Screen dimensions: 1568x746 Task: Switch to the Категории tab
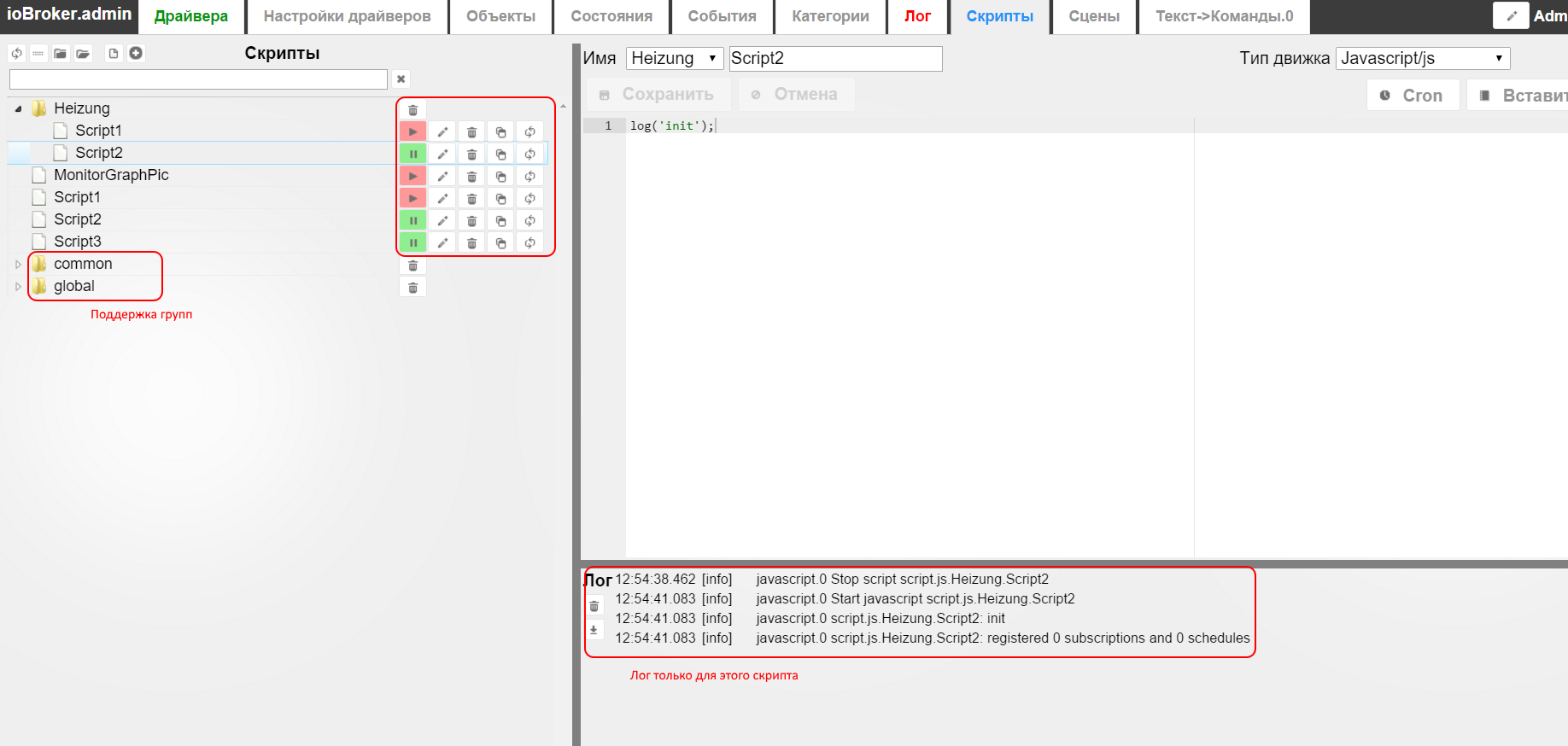(x=830, y=16)
